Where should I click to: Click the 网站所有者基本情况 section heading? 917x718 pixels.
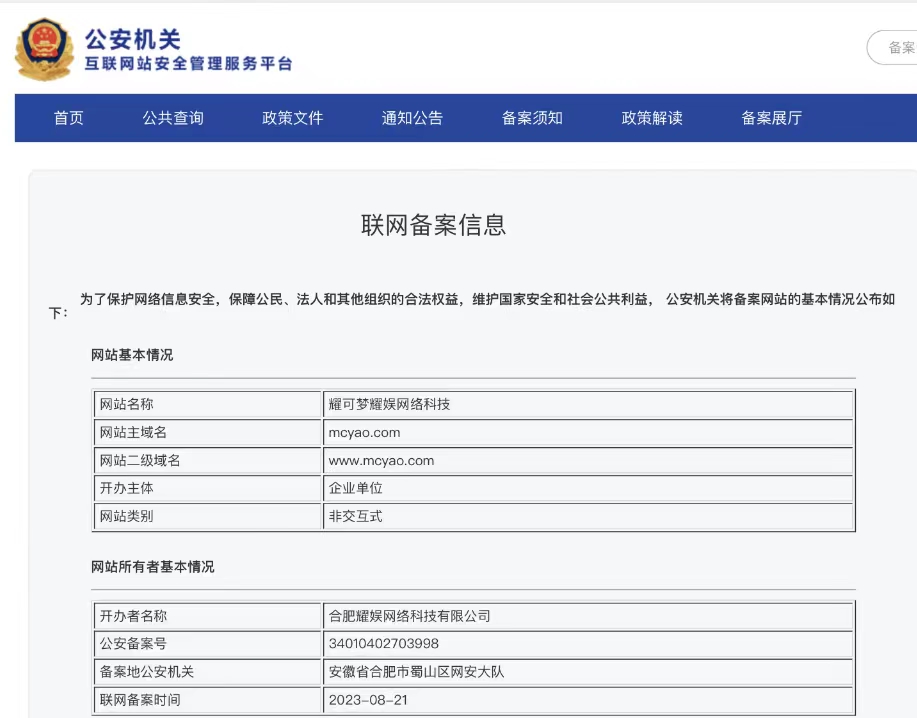pos(153,567)
